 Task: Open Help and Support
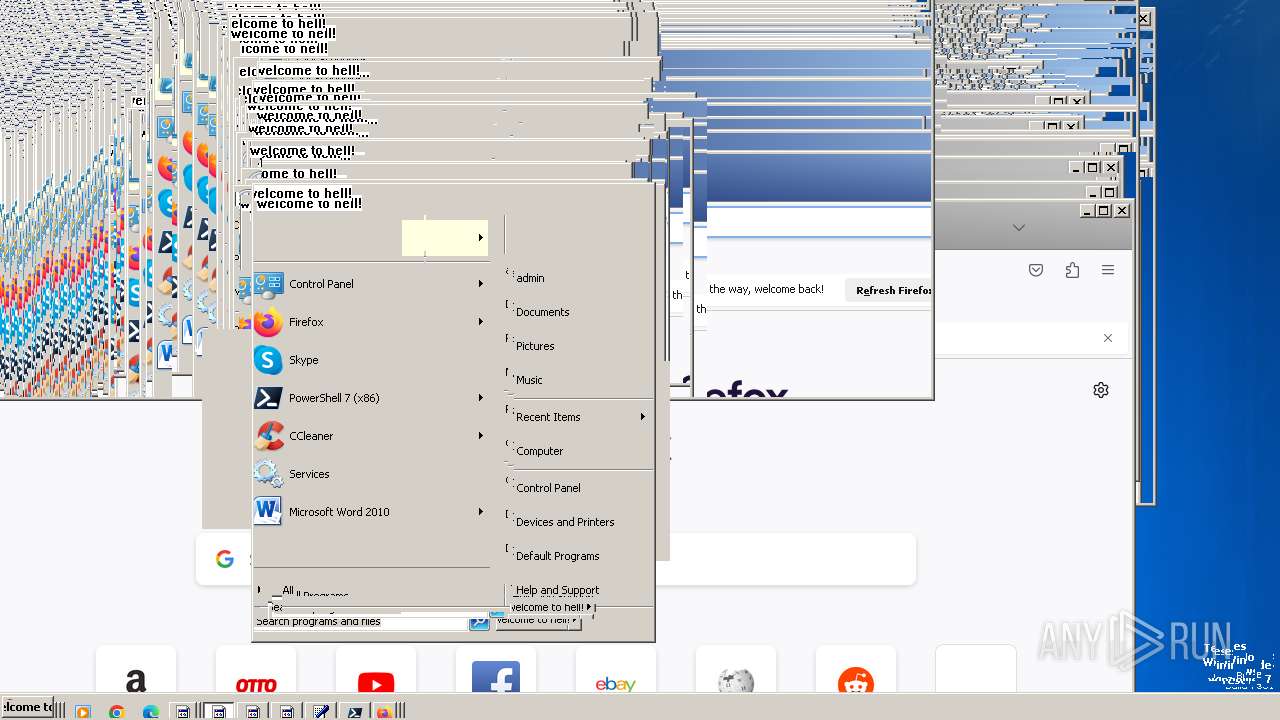[x=558, y=590]
